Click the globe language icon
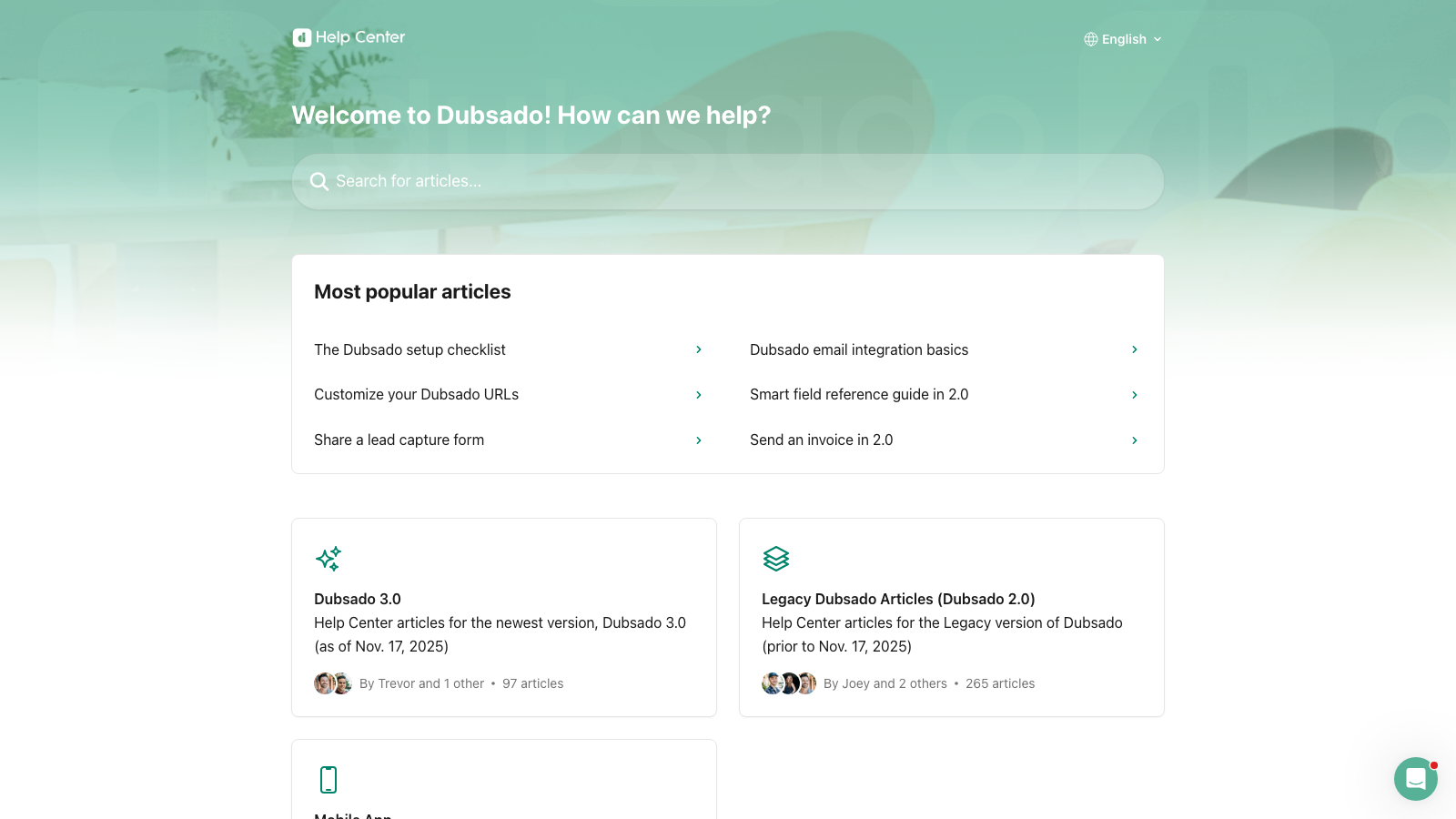 click(x=1090, y=39)
